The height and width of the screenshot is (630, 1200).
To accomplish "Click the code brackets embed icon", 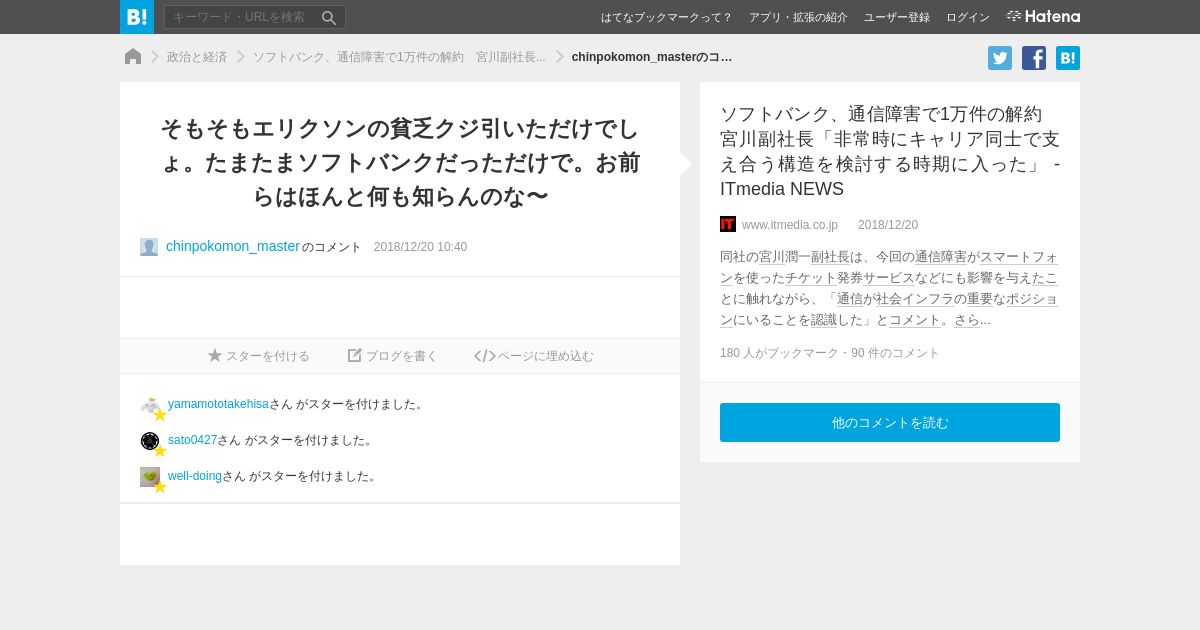I will [485, 356].
